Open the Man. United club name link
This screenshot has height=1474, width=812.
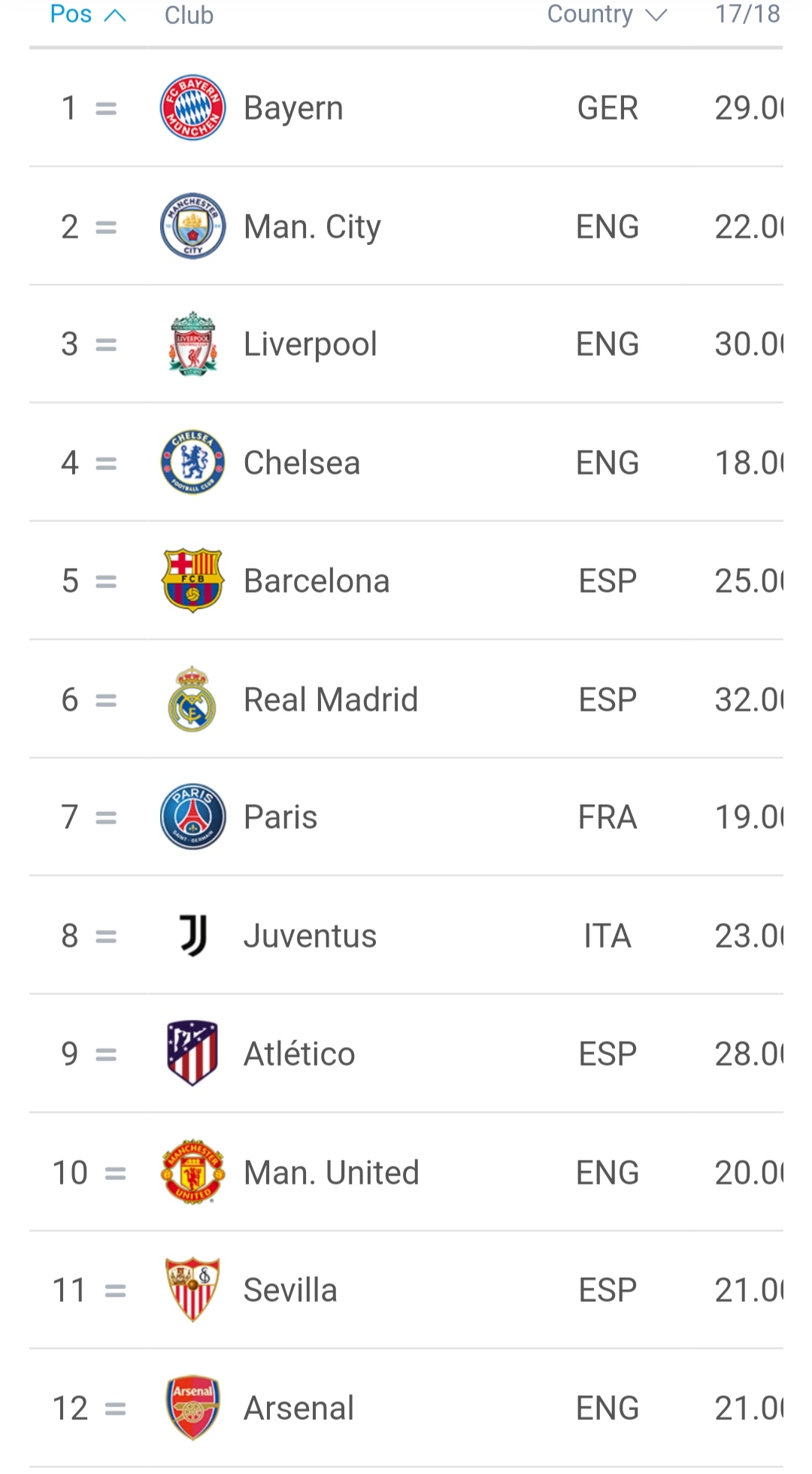[x=331, y=1172]
